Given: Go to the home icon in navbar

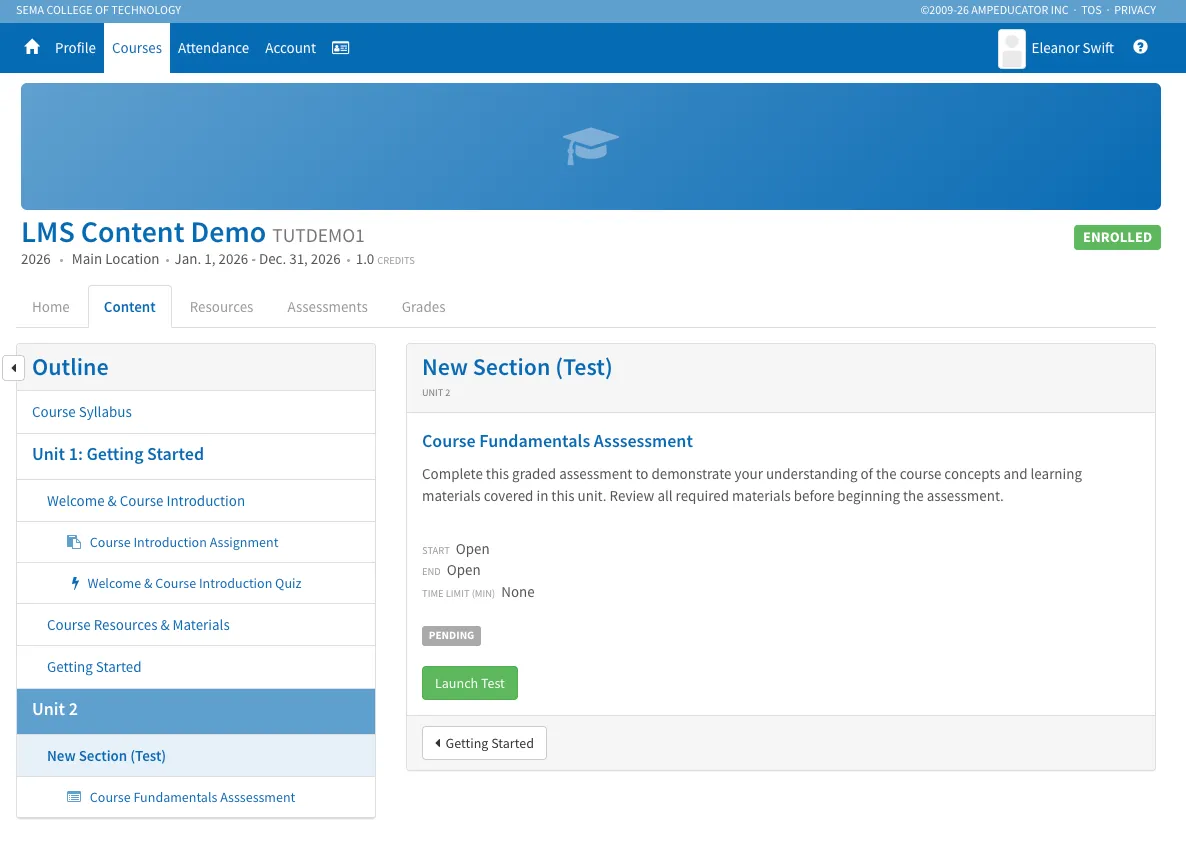Looking at the screenshot, I should (x=32, y=48).
